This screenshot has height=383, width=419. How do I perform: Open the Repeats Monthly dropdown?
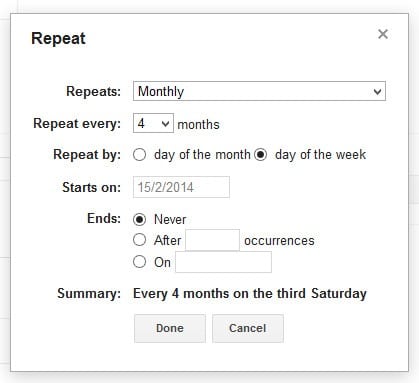click(x=259, y=91)
